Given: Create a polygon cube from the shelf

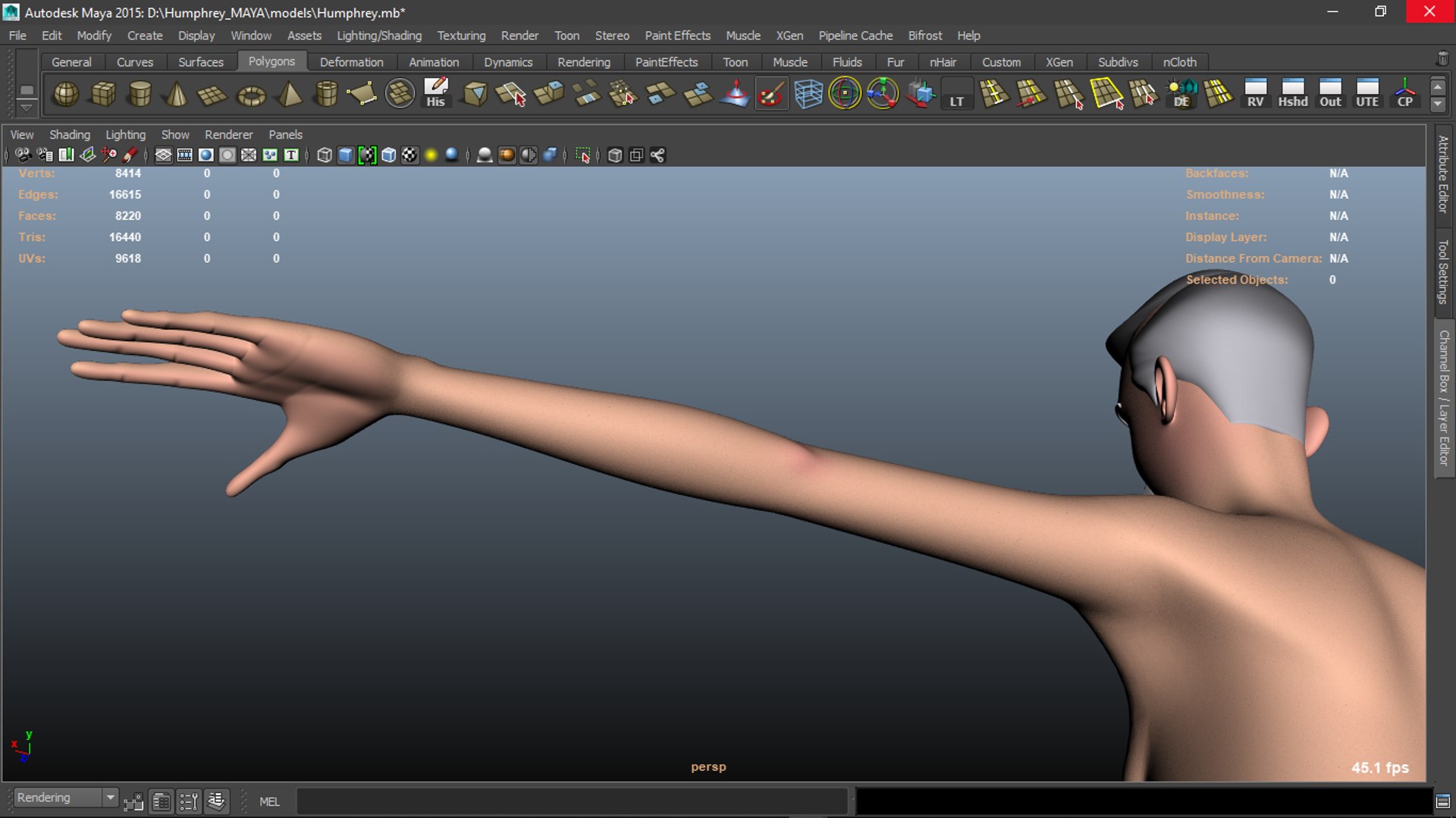Looking at the screenshot, I should pos(103,94).
